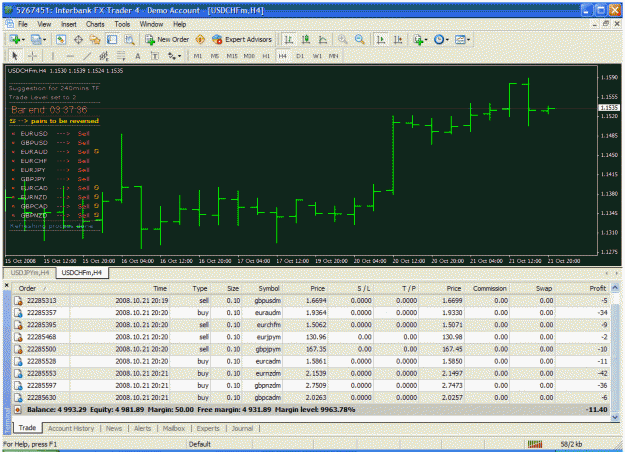625x452 pixels.
Task: Open the Experts terminal tab
Action: coord(208,428)
